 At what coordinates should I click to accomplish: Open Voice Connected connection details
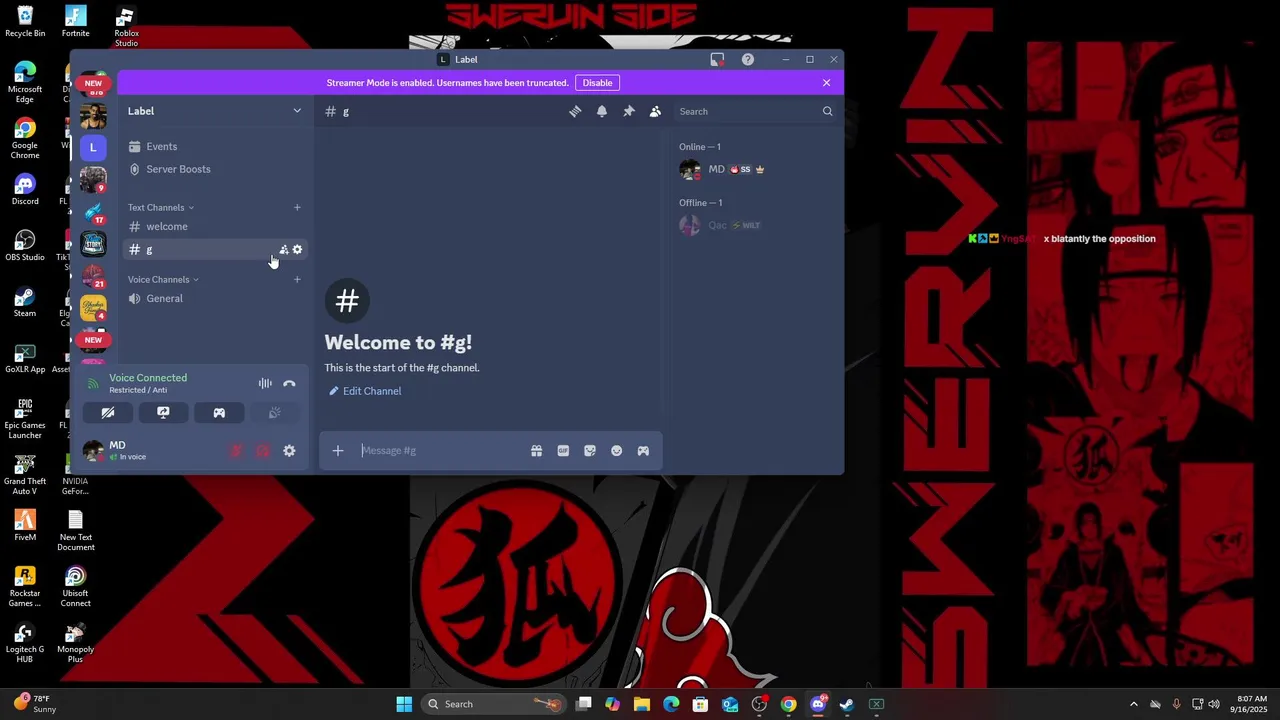(x=148, y=378)
